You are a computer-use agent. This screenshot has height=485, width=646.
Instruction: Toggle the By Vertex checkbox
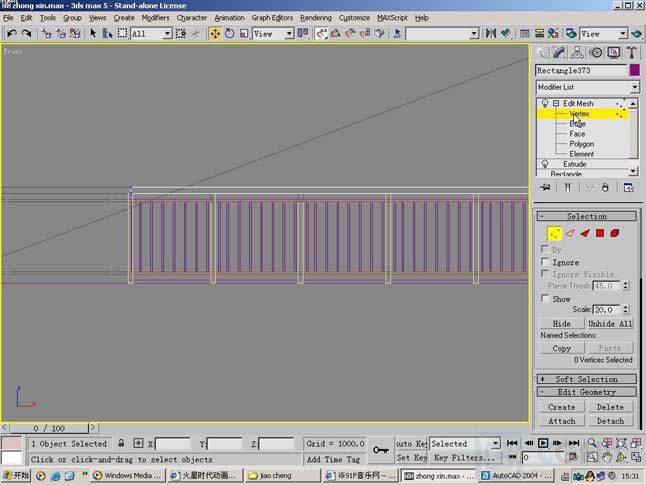coord(545,249)
